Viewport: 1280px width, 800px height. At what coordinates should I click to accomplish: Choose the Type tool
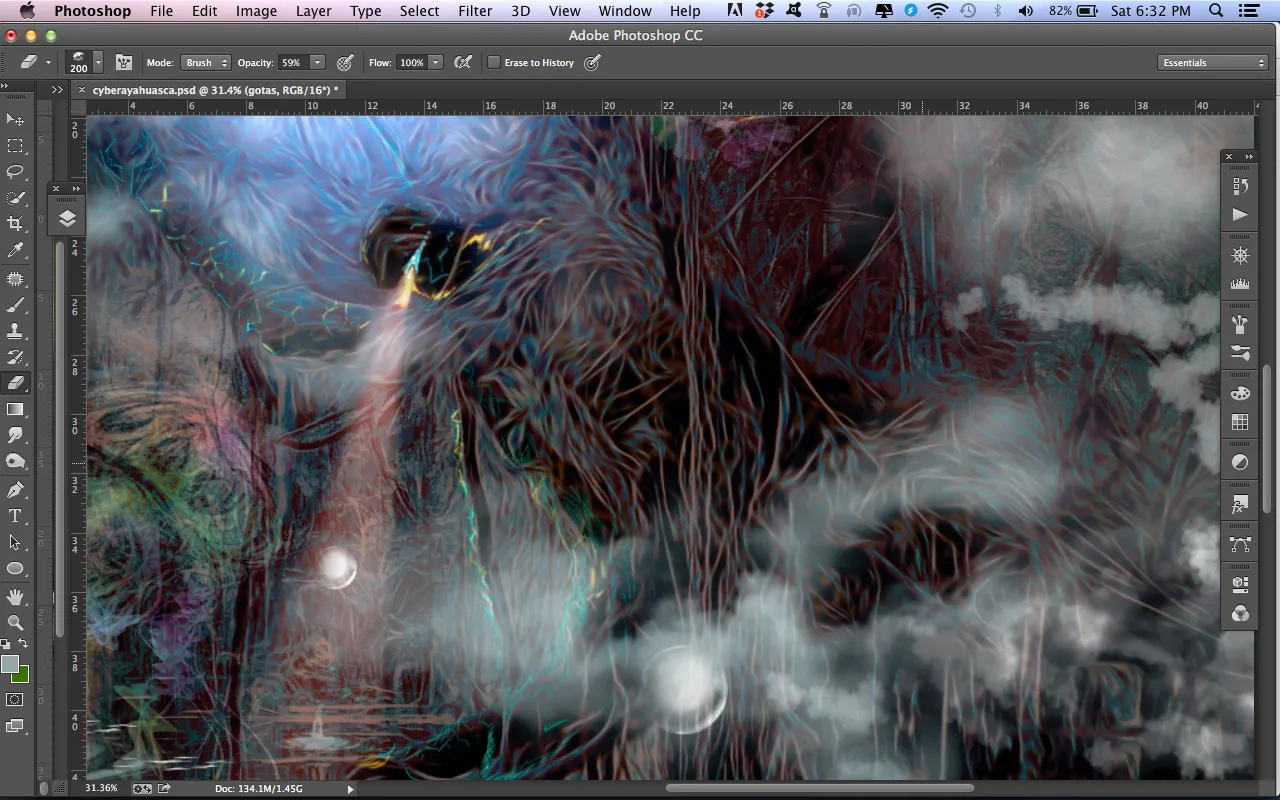[15, 516]
